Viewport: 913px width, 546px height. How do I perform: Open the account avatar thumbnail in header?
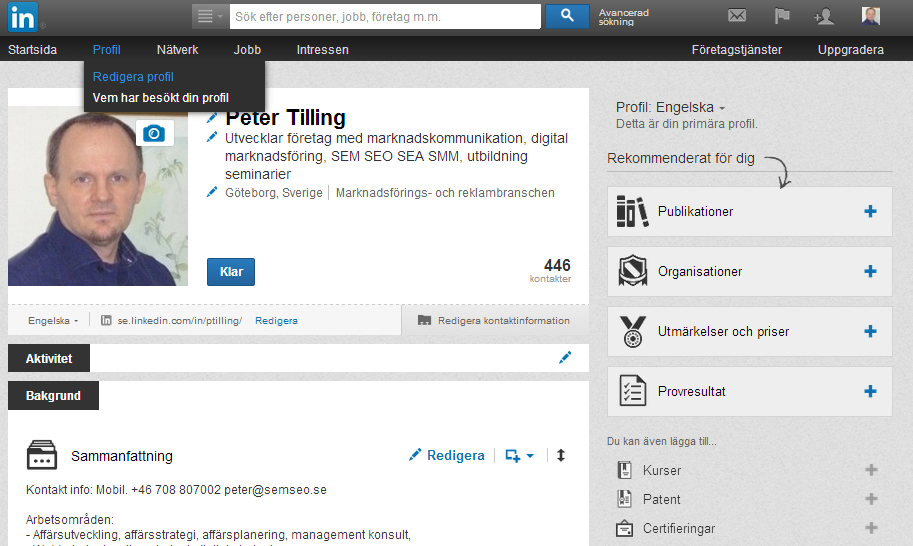pos(870,16)
